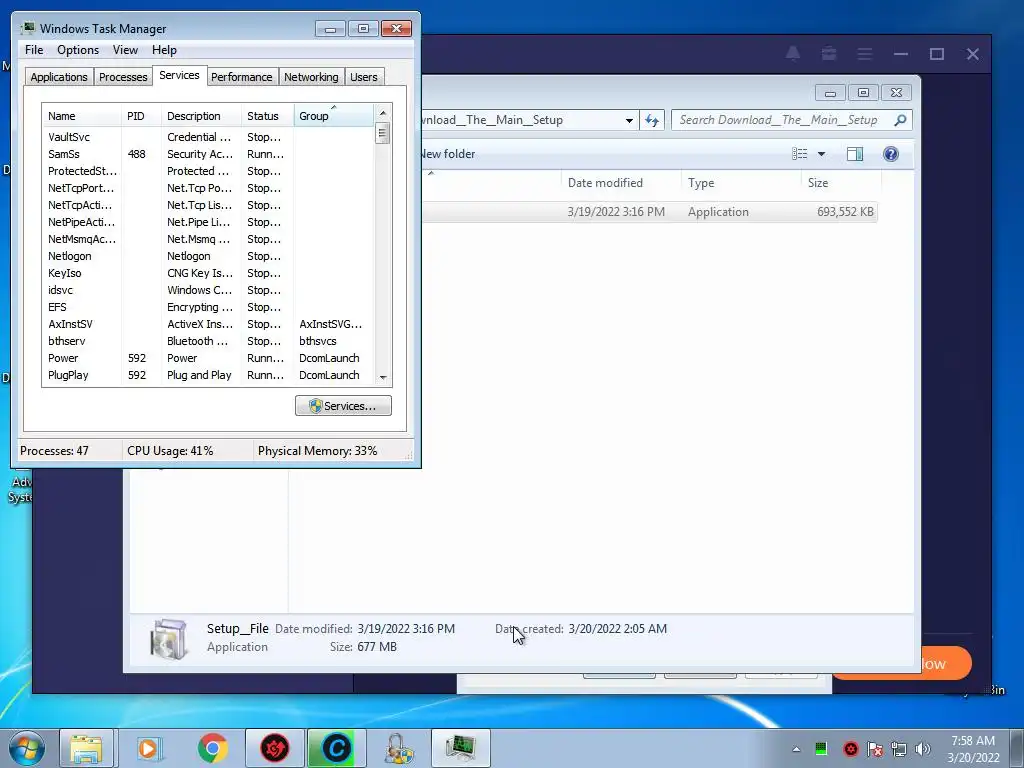
Task: Open the View menu in Task Manager
Action: click(125, 50)
